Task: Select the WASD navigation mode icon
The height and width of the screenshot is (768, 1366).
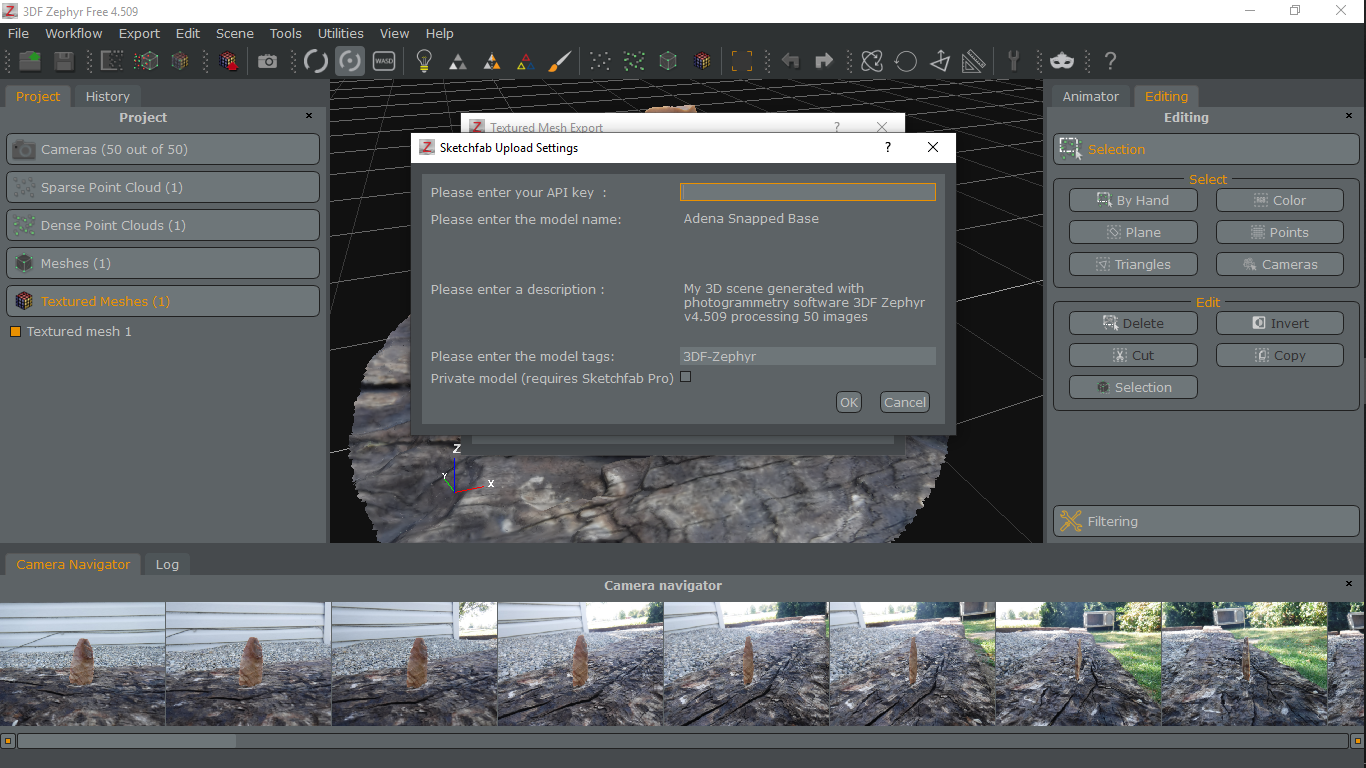Action: tap(384, 61)
